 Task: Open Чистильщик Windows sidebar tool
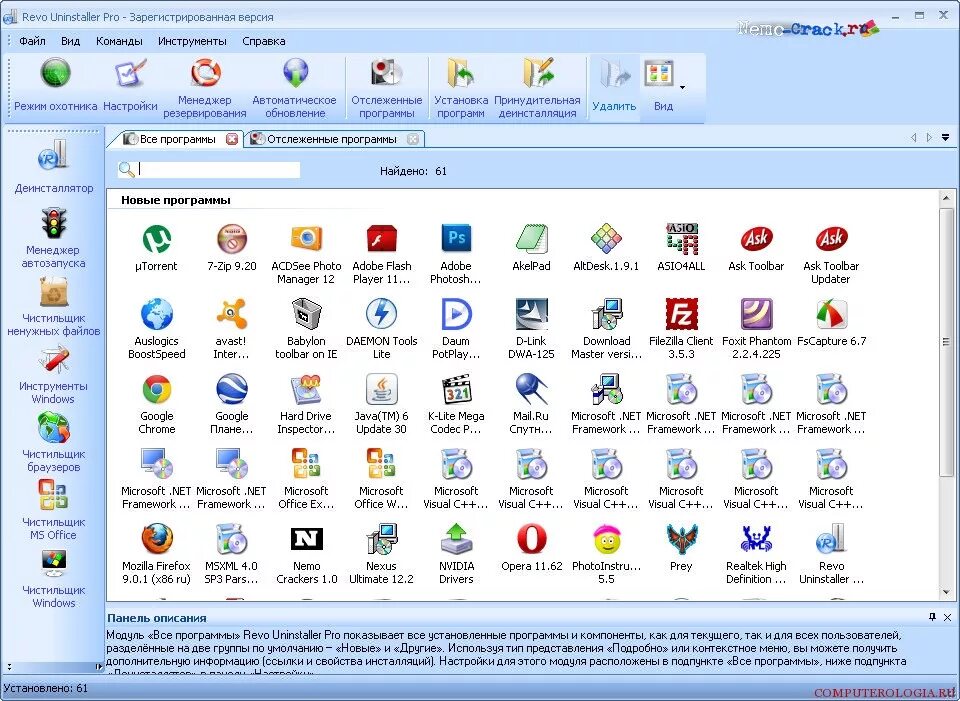53,579
